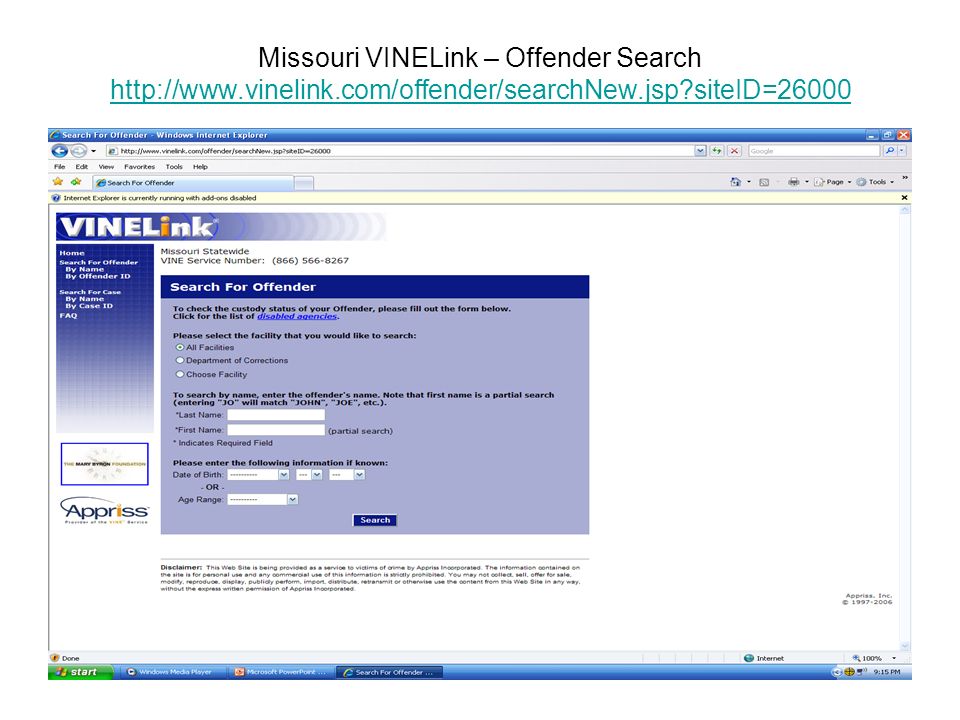The height and width of the screenshot is (720, 960).
Task: Open the Date of Birth day dropdown
Action: tap(309, 474)
